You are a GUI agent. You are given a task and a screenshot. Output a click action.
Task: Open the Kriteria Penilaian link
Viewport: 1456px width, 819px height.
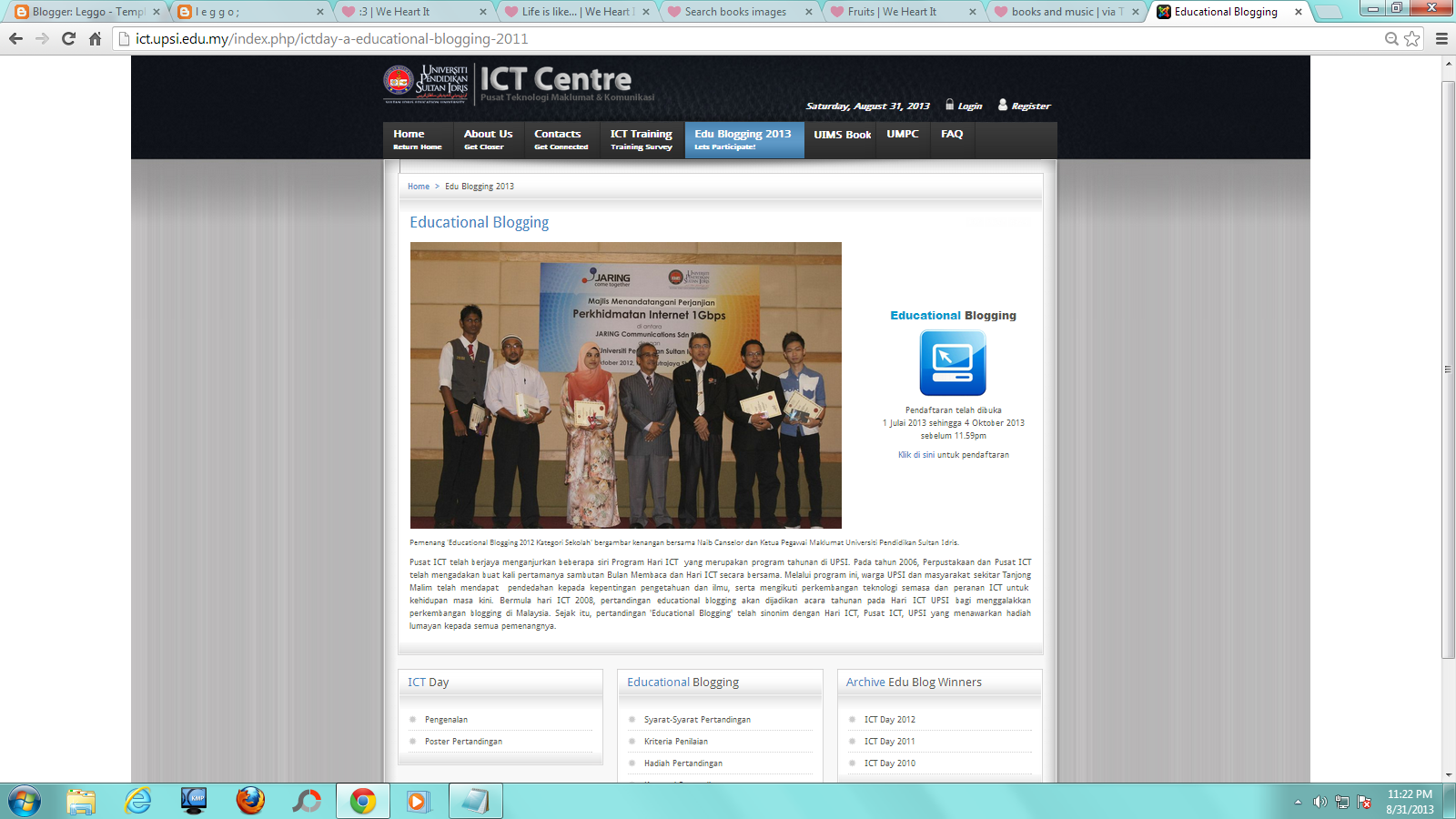[x=676, y=742]
